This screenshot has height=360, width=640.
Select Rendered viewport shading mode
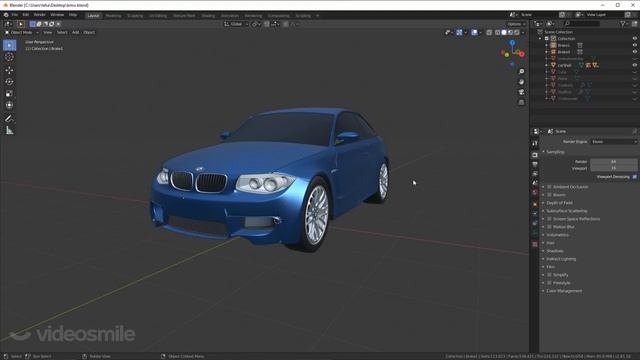(x=517, y=32)
